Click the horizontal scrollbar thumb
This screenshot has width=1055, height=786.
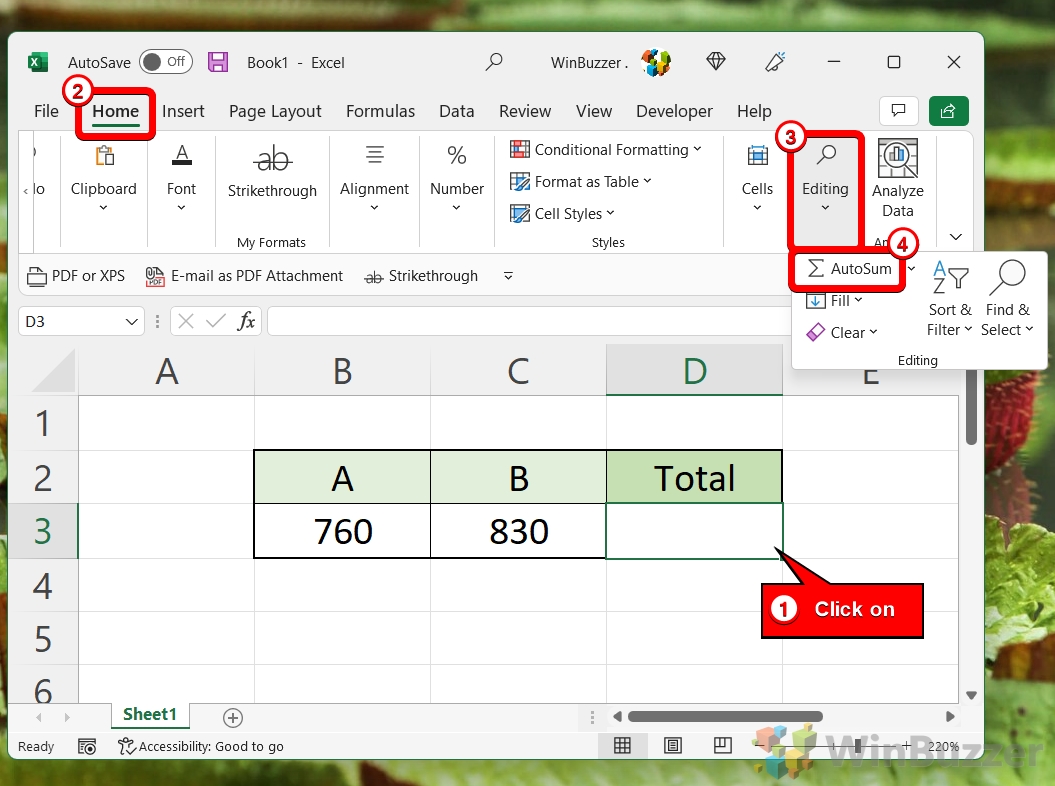[725, 717]
